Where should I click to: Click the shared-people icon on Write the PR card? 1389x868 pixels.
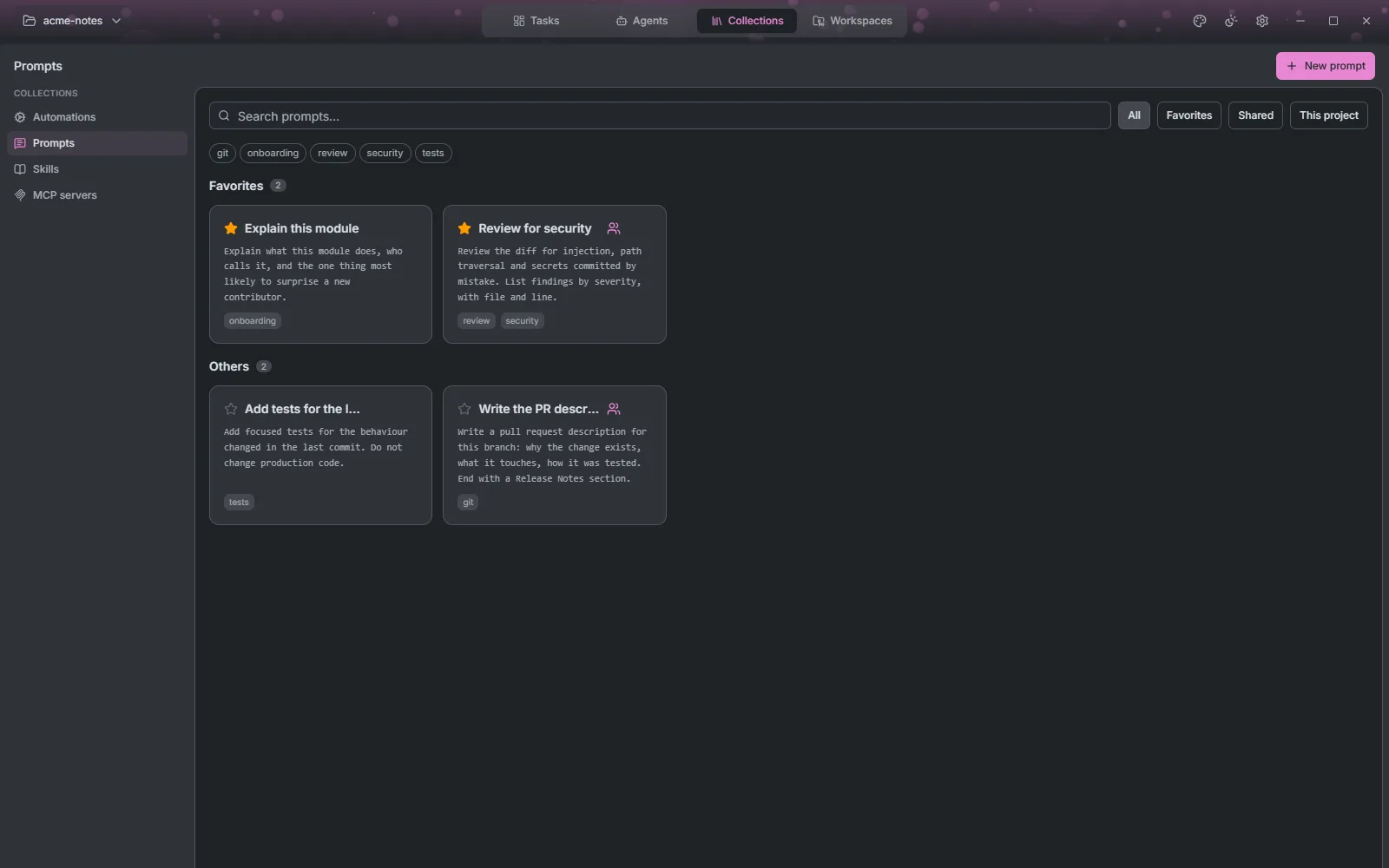[x=614, y=409]
